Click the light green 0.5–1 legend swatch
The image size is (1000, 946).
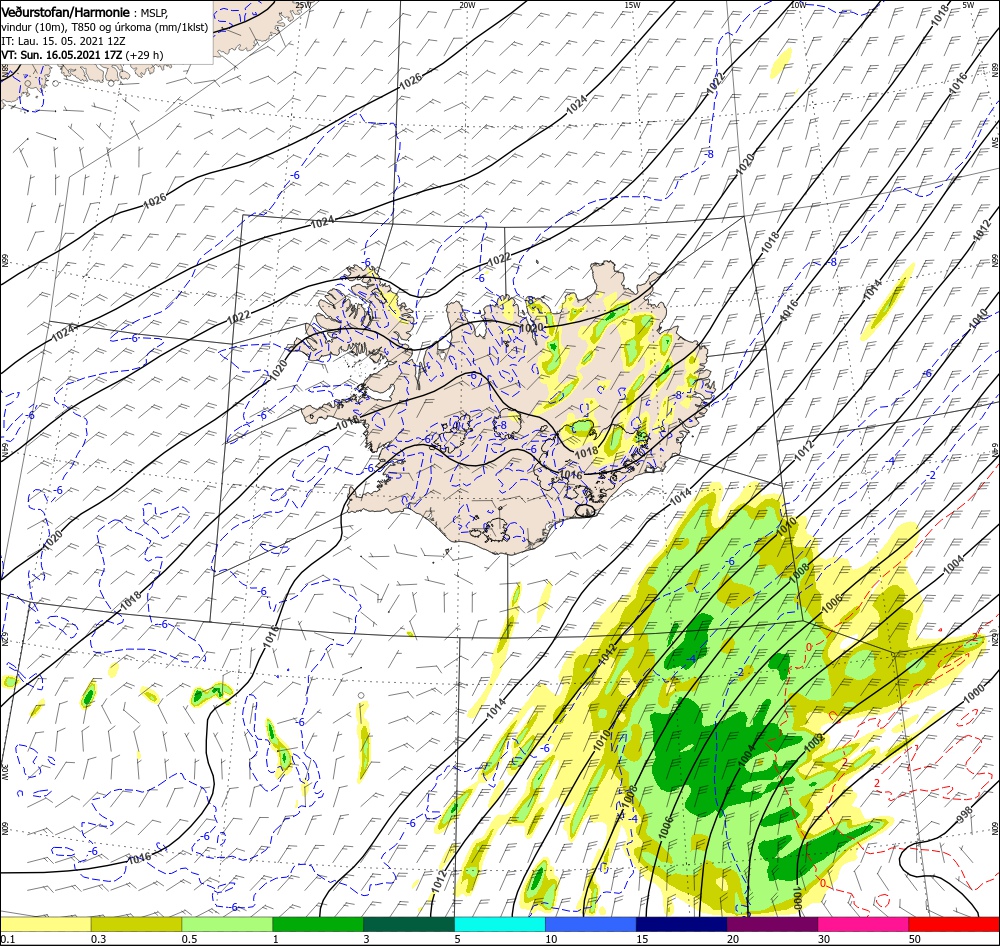tap(227, 924)
